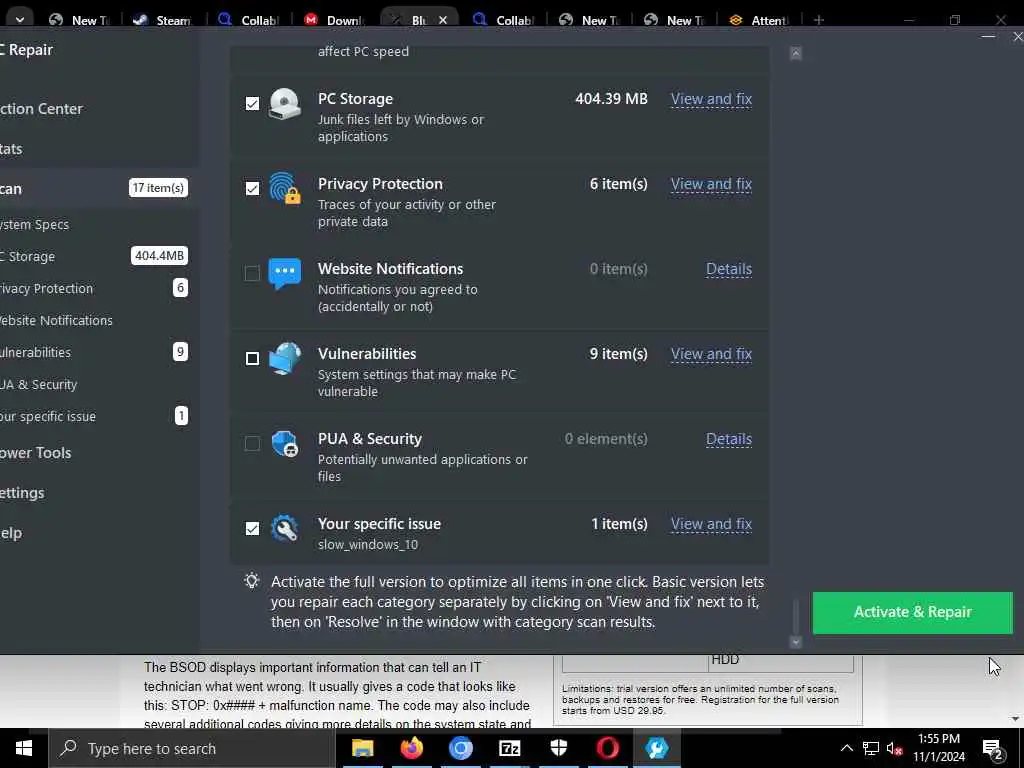This screenshot has width=1024, height=768.
Task: Click the PC Repair wrench taskbar icon
Action: [657, 748]
